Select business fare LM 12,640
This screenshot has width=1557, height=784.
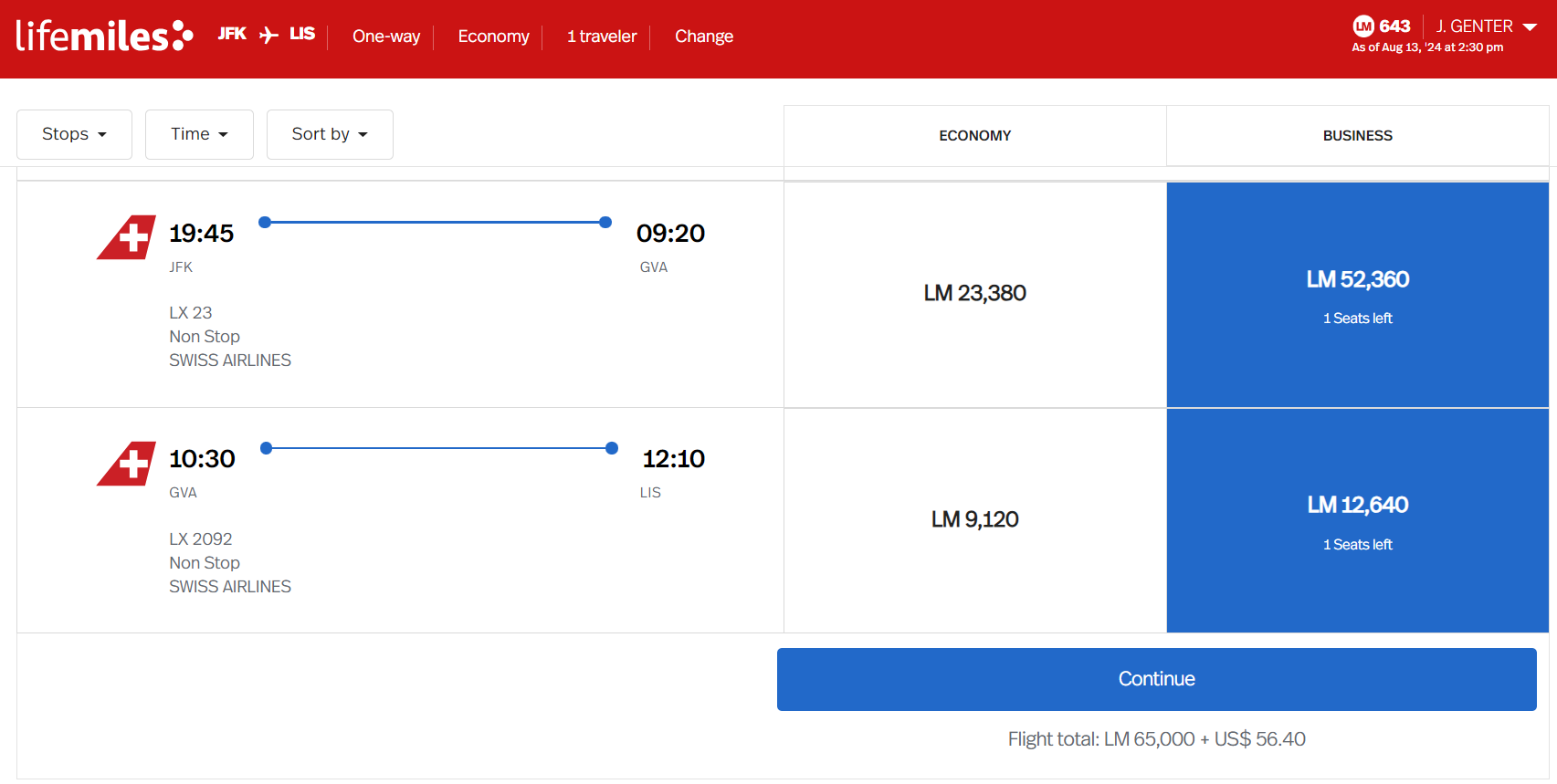[1357, 520]
